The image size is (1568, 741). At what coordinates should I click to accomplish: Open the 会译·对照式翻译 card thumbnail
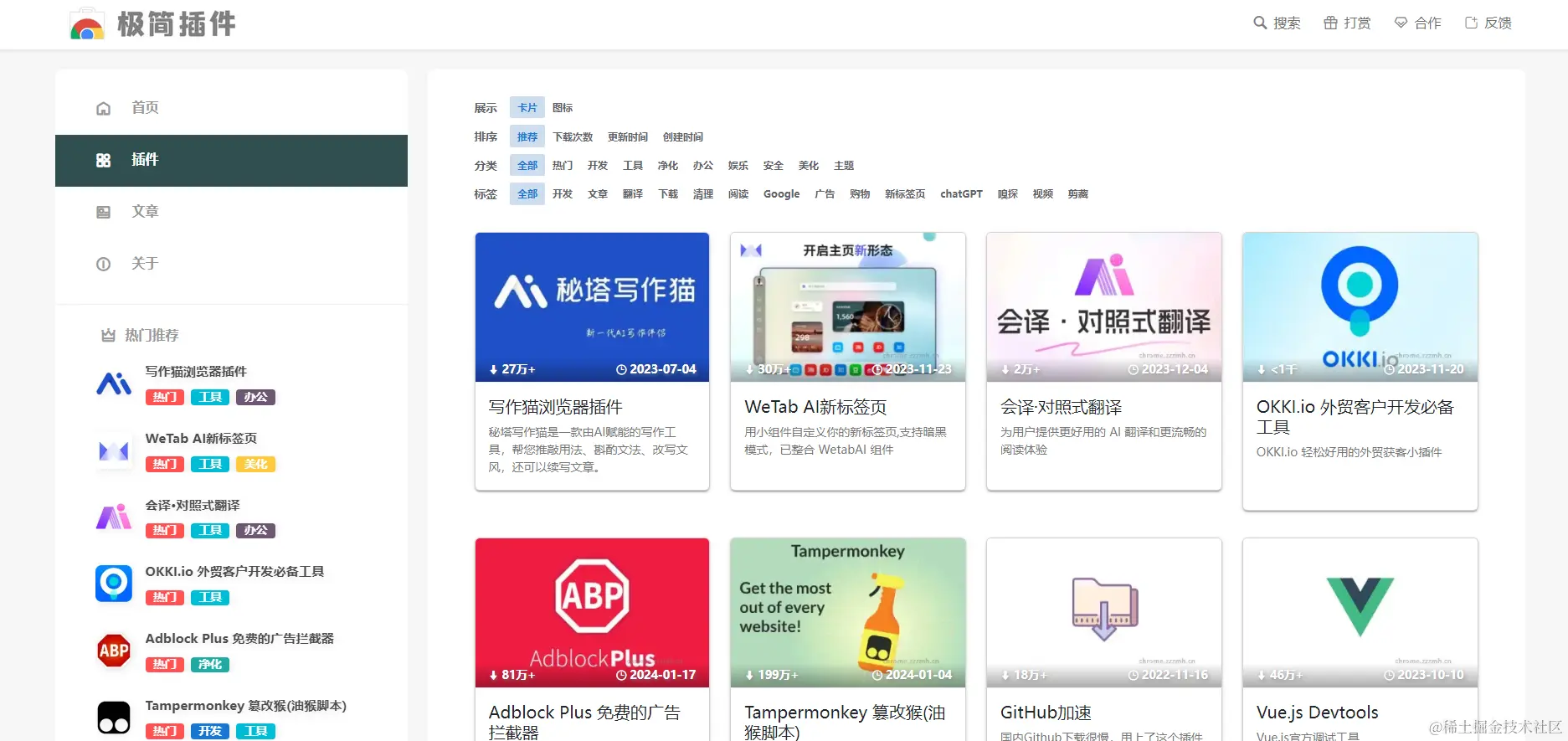tap(1104, 307)
